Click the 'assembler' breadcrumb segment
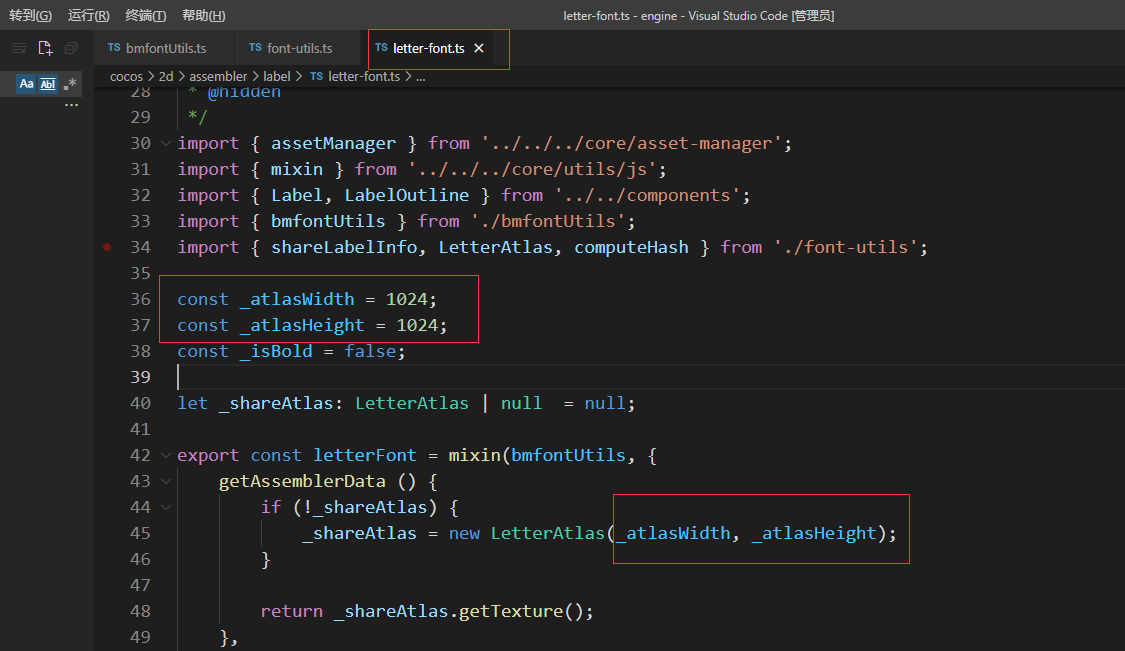The width and height of the screenshot is (1125, 651). click(x=218, y=76)
